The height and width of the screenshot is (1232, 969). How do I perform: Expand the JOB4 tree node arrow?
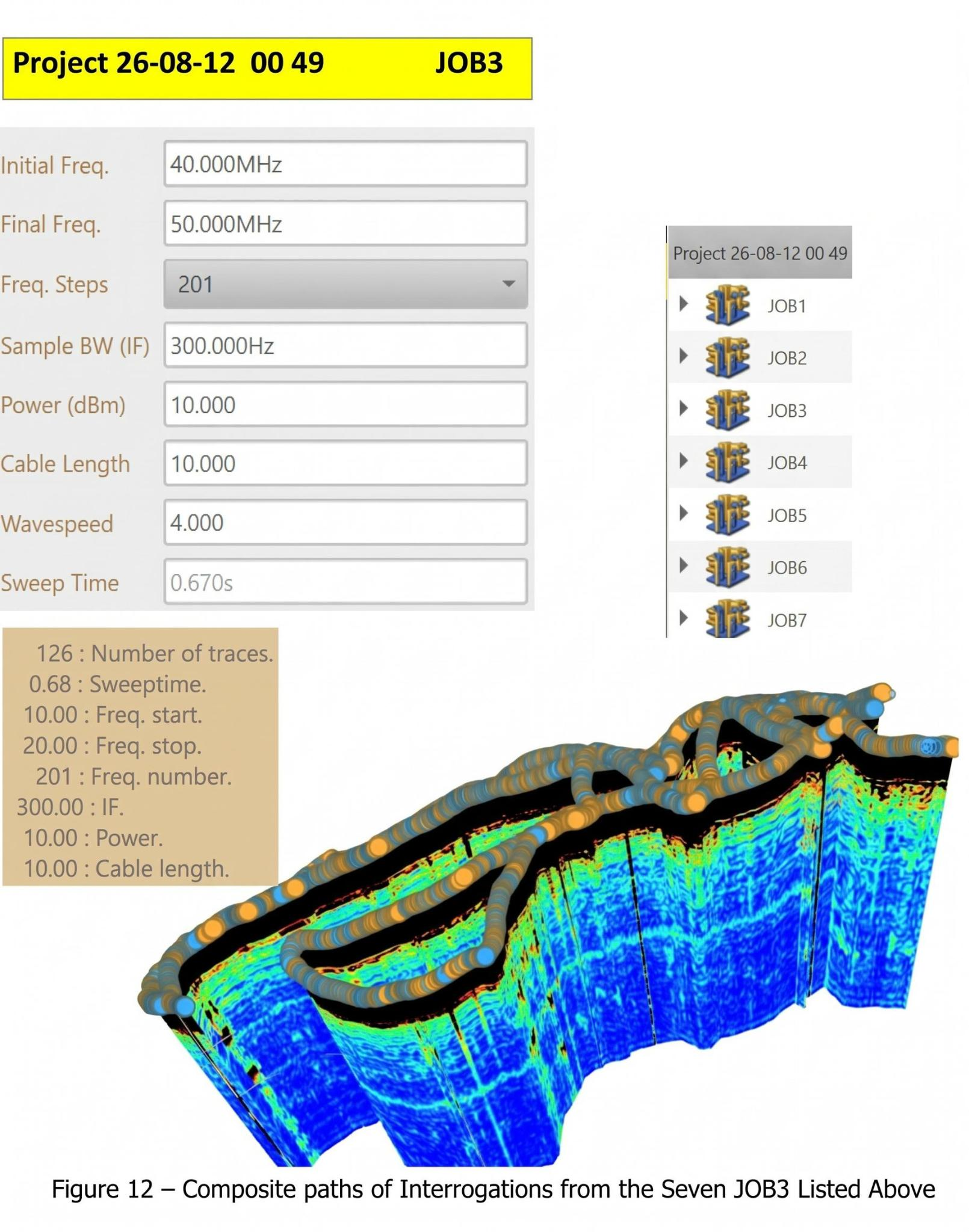(x=683, y=460)
